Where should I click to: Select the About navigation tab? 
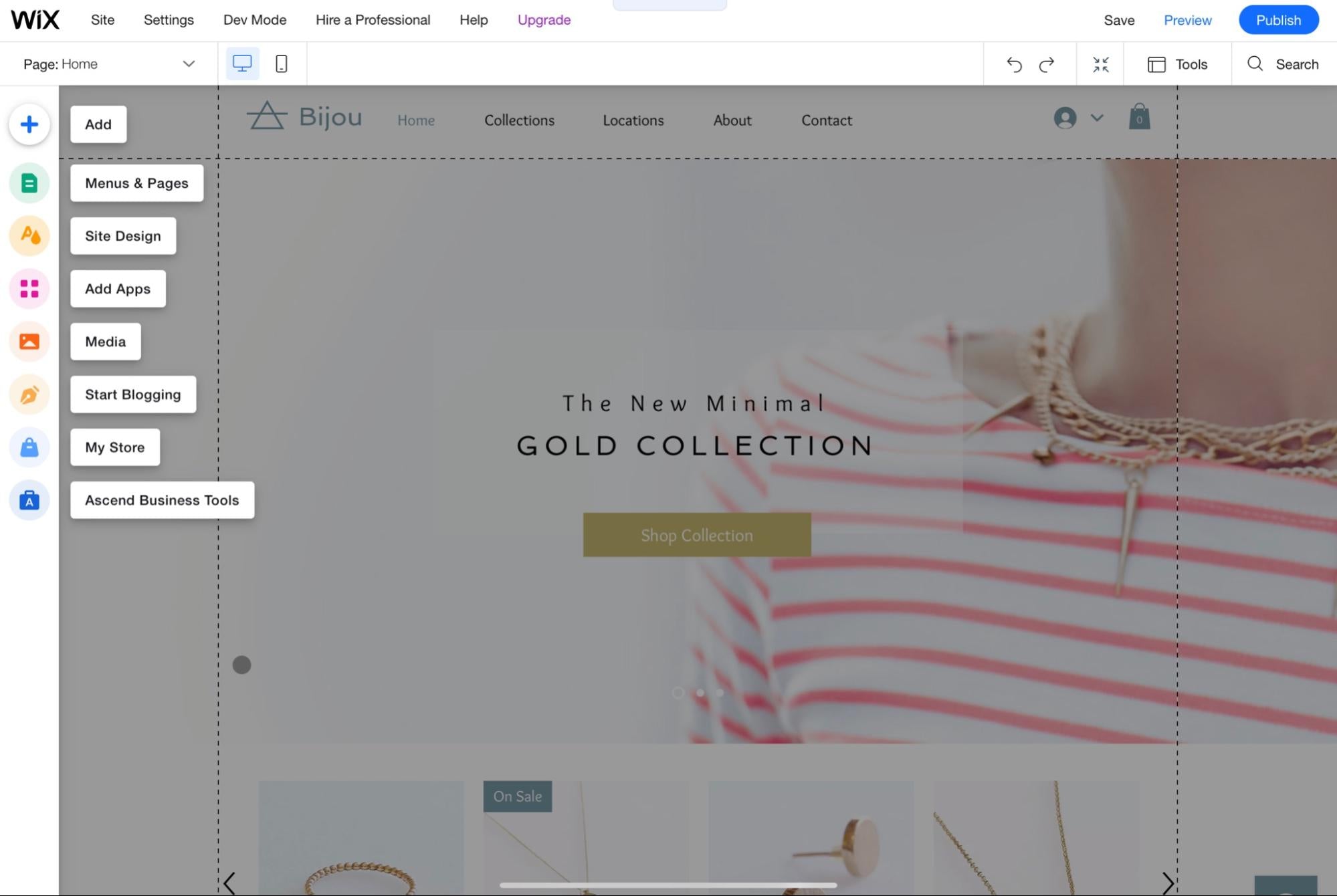click(732, 120)
